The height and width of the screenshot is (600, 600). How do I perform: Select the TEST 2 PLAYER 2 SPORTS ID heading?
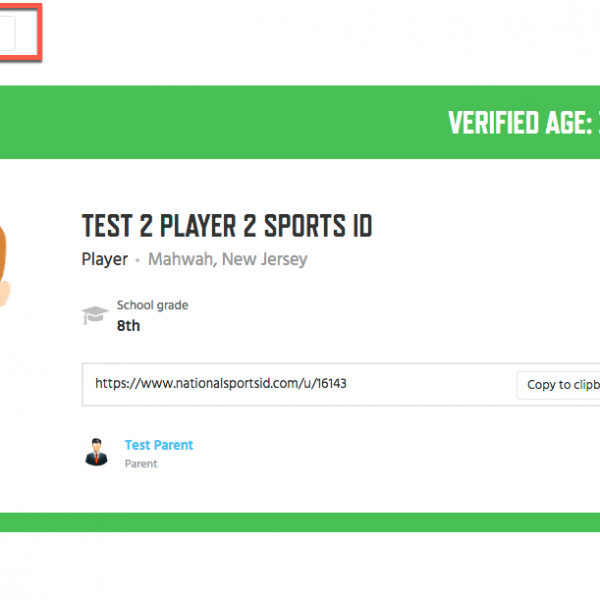227,226
